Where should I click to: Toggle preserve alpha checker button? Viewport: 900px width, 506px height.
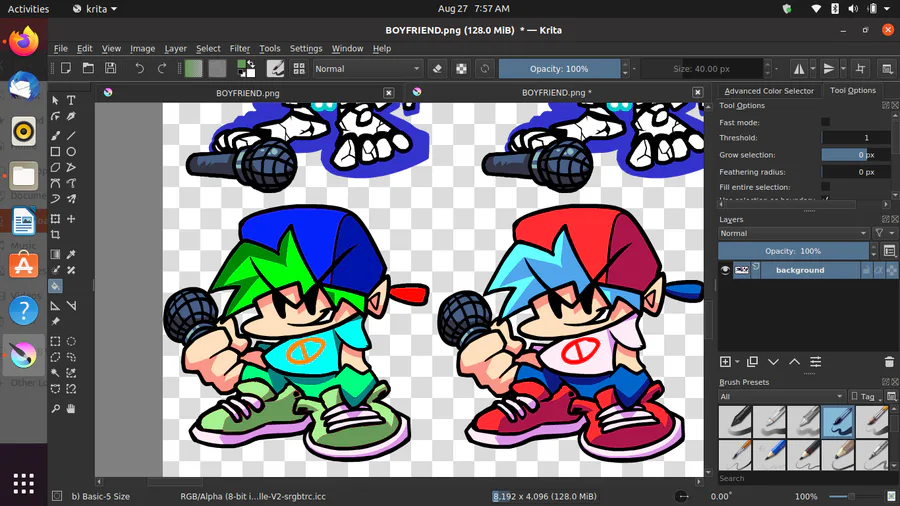coord(461,69)
